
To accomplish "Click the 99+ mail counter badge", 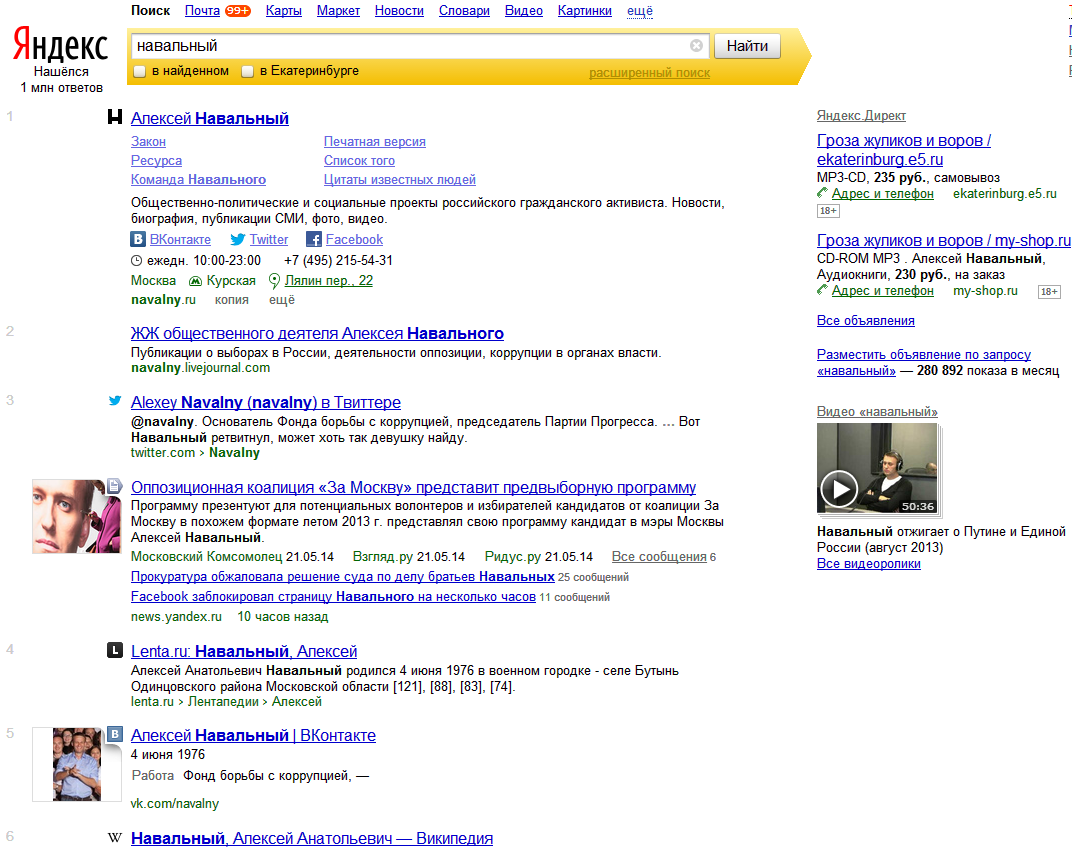I will [x=238, y=11].
